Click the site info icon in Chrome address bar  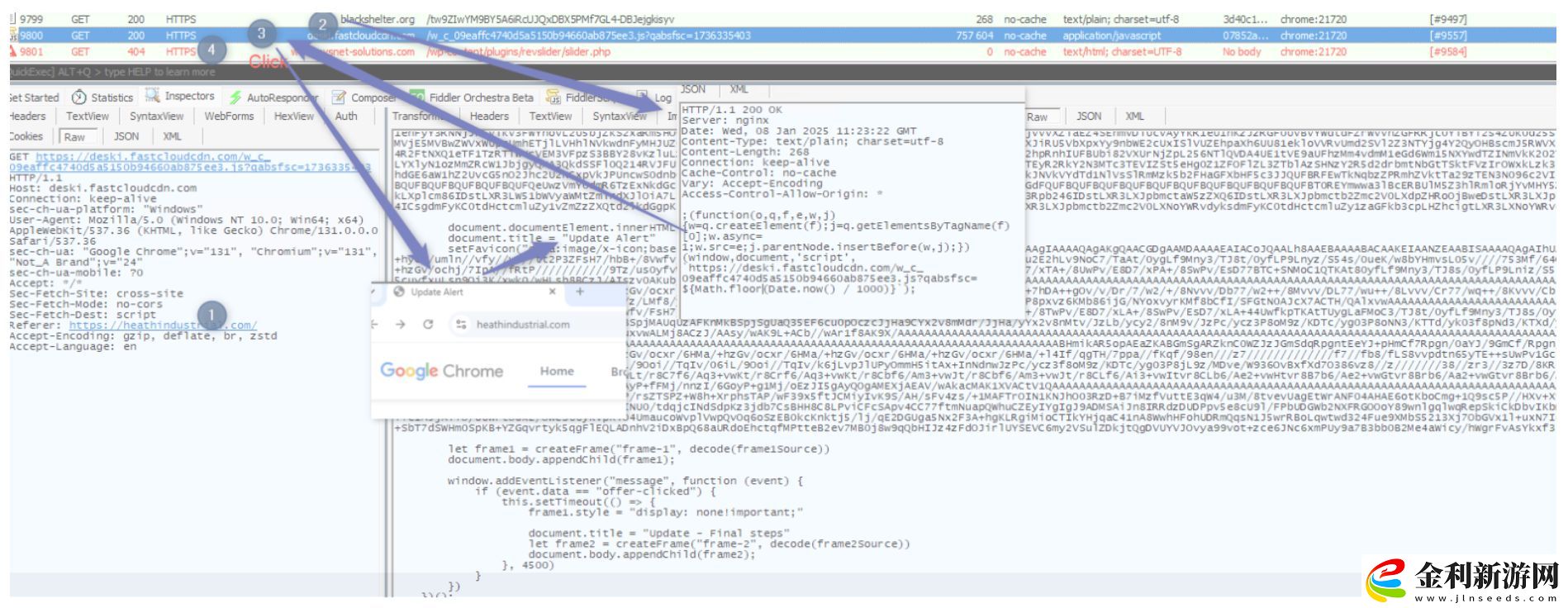[x=461, y=325]
